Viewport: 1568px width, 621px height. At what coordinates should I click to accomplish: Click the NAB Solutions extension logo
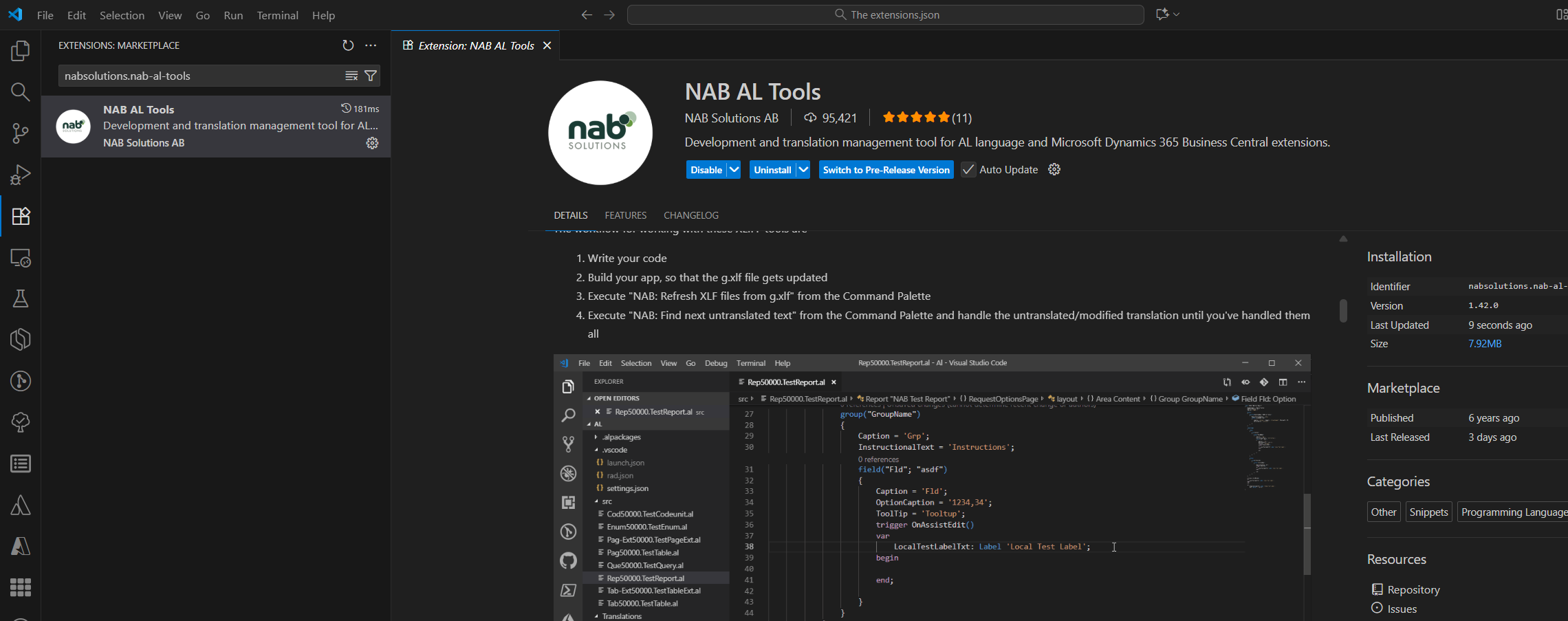tap(600, 133)
